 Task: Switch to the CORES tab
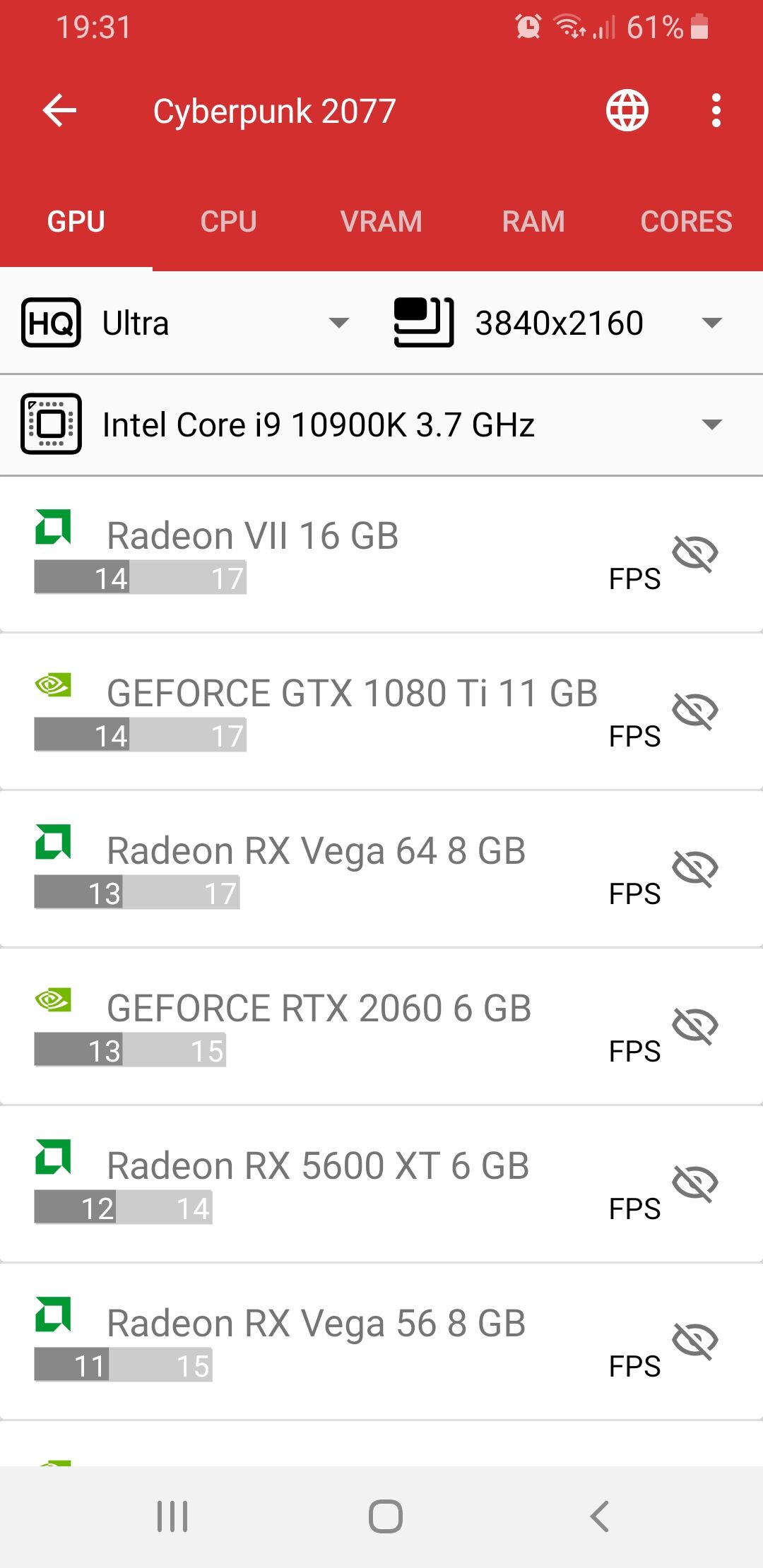tap(686, 221)
